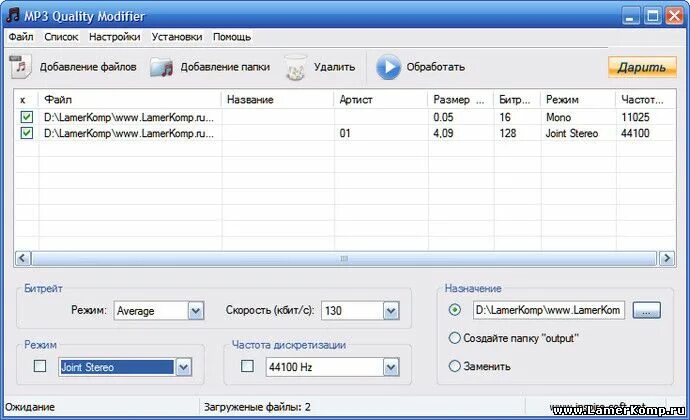Click the Добавление папки toolbar label

[225, 67]
